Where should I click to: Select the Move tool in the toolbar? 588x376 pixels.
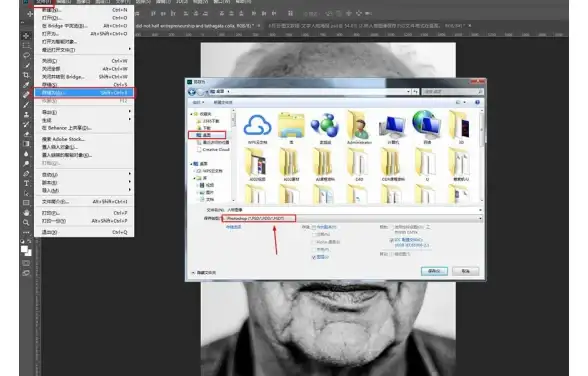click(x=26, y=36)
